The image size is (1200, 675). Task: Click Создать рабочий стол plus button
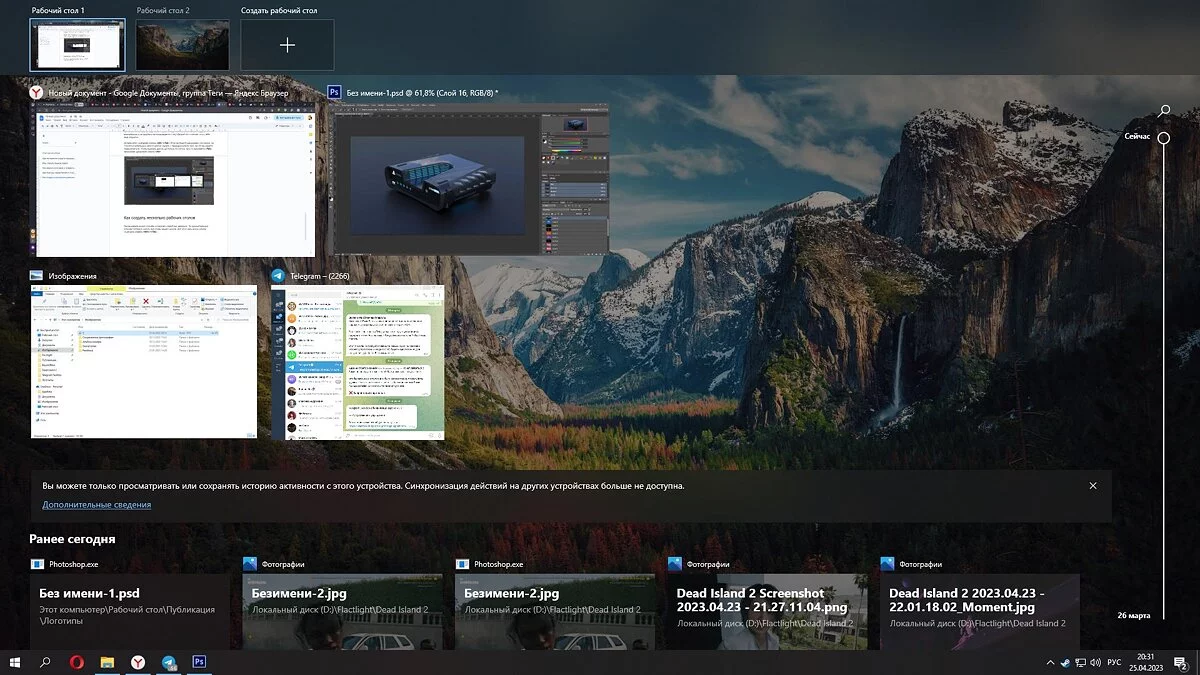[x=287, y=45]
